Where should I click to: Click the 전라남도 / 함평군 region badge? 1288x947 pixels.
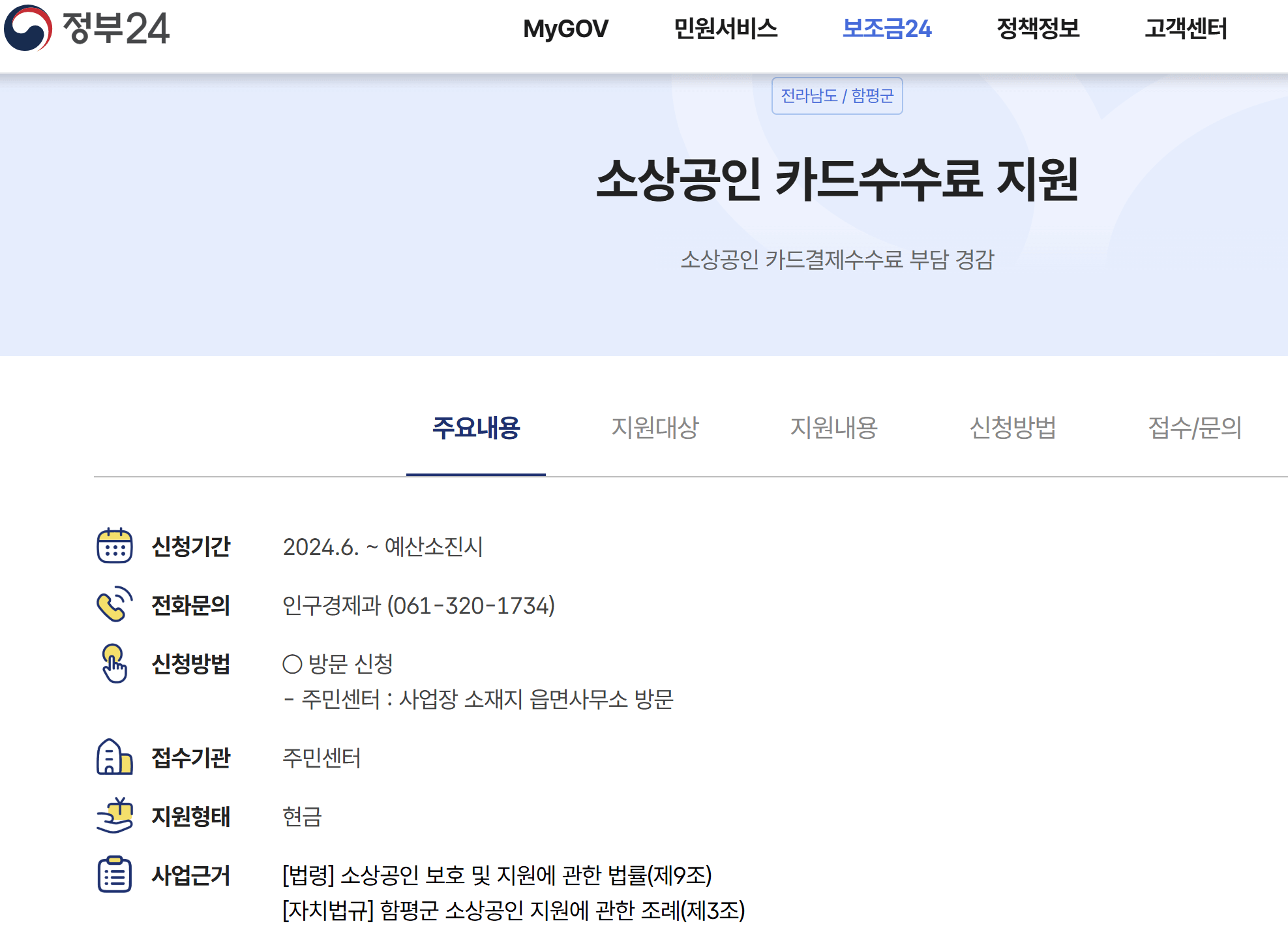click(837, 97)
